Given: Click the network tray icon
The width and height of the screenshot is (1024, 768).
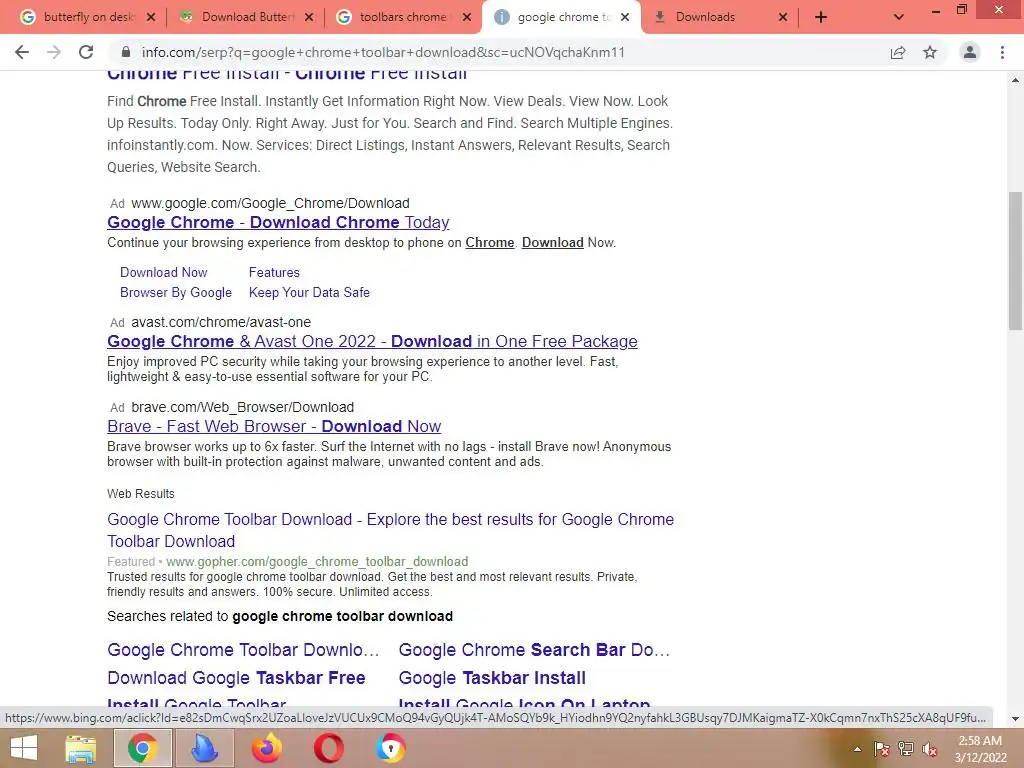Looking at the screenshot, I should (906, 749).
